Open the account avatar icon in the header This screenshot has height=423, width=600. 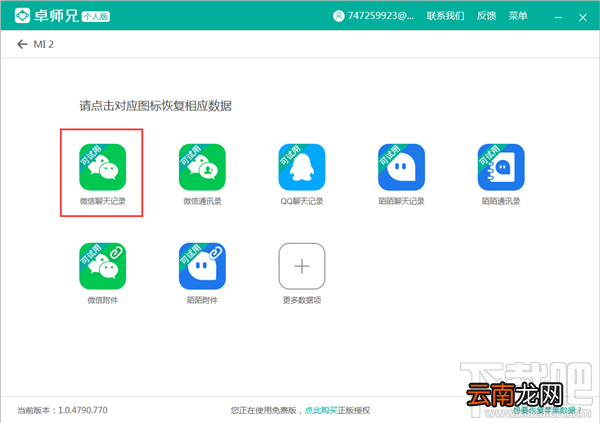click(339, 16)
